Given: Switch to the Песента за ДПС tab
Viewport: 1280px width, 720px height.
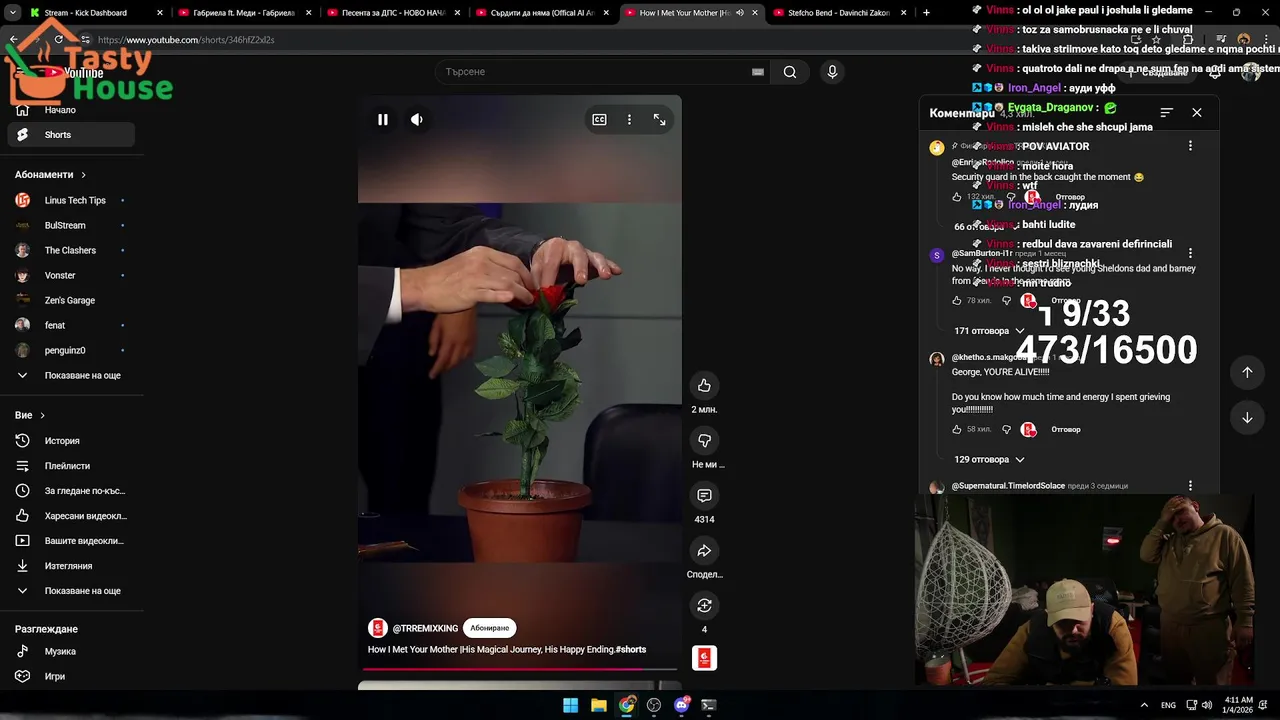Looking at the screenshot, I should 395,13.
